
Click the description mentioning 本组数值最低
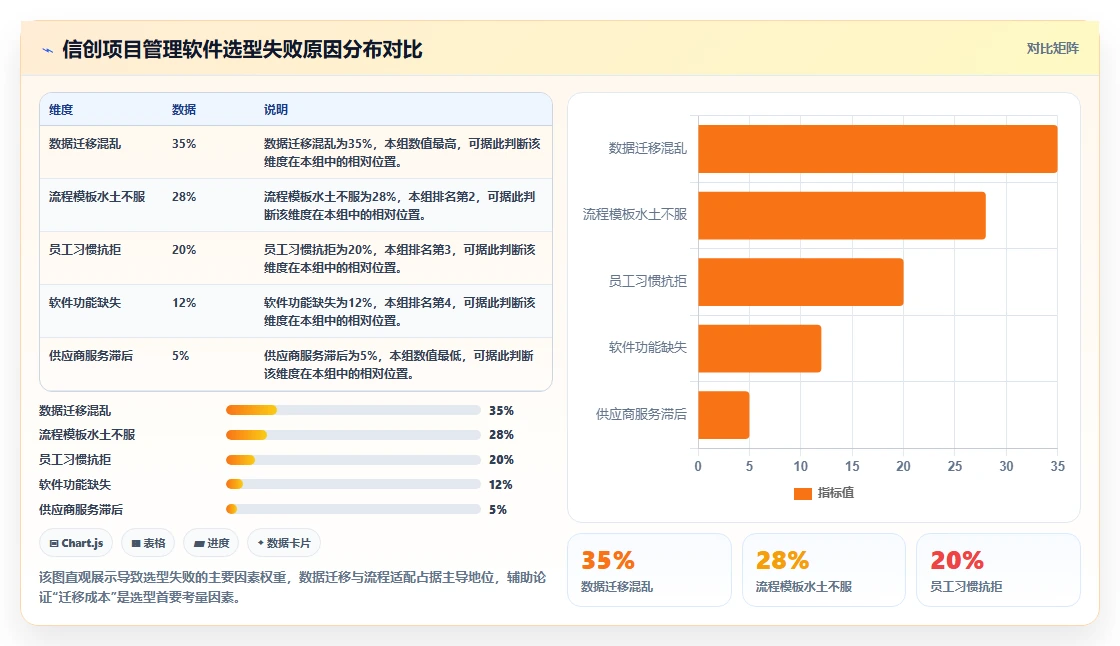pyautogui.click(x=399, y=364)
